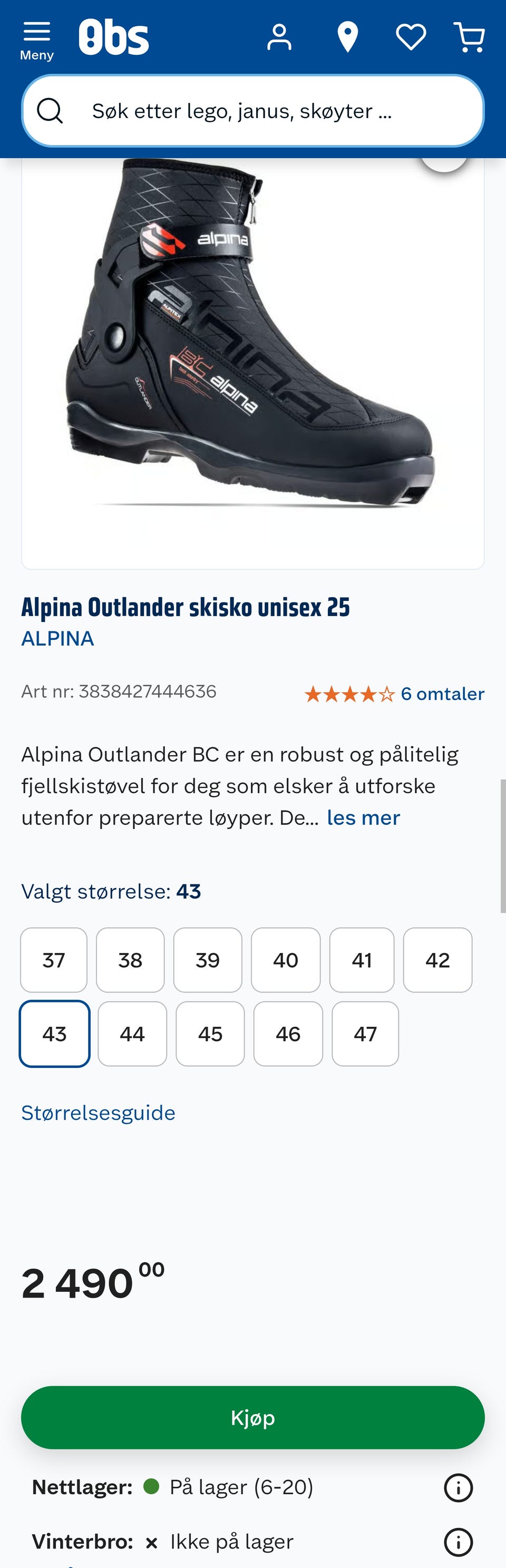The height and width of the screenshot is (1568, 506).
Task: Open the Meny hamburger menu
Action: click(x=36, y=35)
